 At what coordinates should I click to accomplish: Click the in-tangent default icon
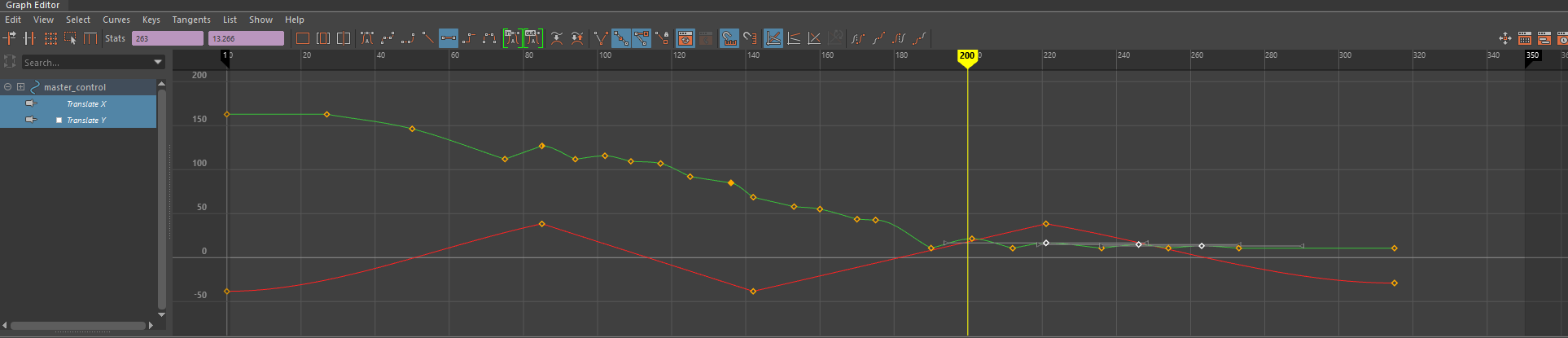(512, 38)
